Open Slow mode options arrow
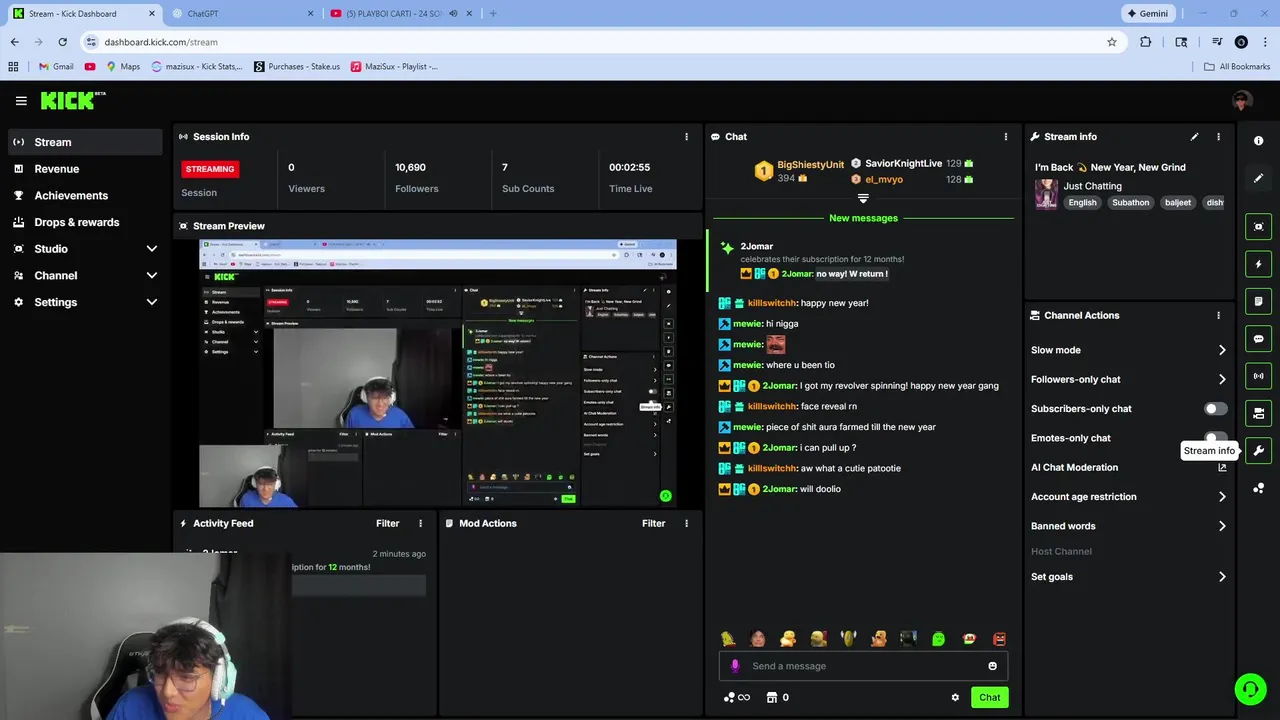Screen dimensions: 1280x720 click(1222, 350)
